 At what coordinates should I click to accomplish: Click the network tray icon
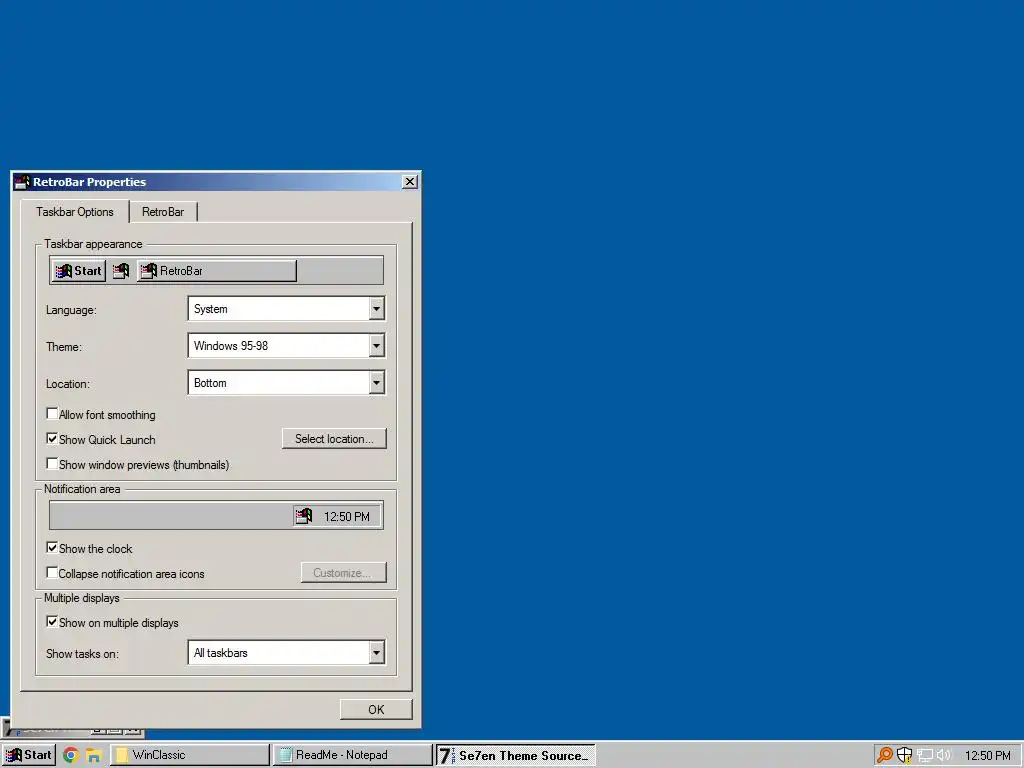pos(925,756)
